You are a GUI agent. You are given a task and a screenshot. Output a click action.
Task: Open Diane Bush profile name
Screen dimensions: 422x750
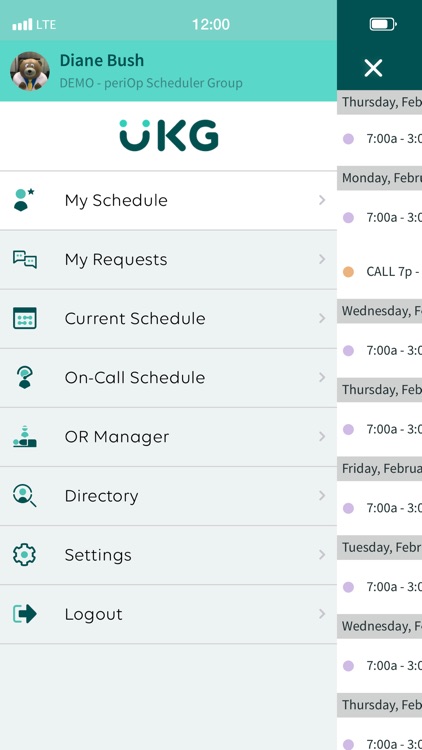tap(101, 61)
